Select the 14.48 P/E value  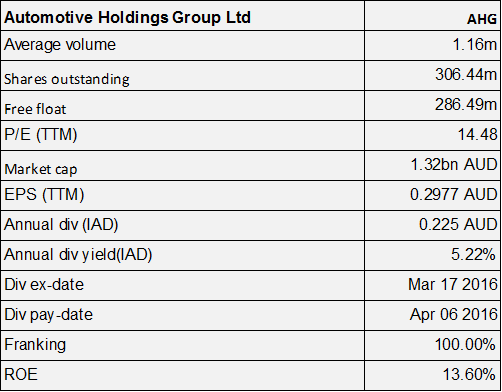[477, 134]
